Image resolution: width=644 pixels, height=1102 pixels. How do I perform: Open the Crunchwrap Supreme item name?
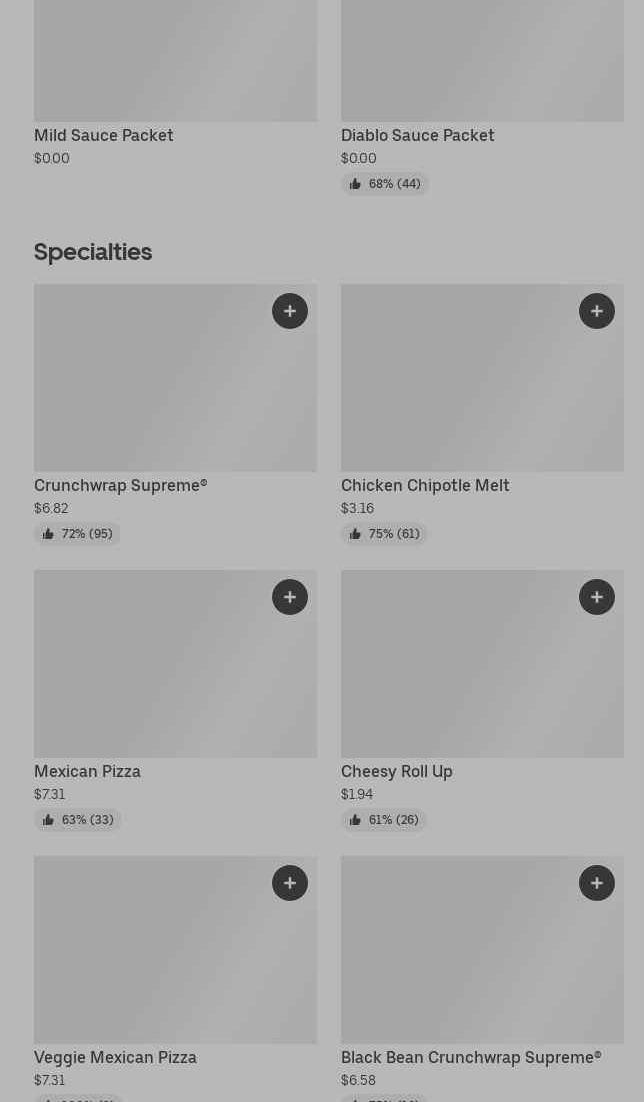point(121,486)
